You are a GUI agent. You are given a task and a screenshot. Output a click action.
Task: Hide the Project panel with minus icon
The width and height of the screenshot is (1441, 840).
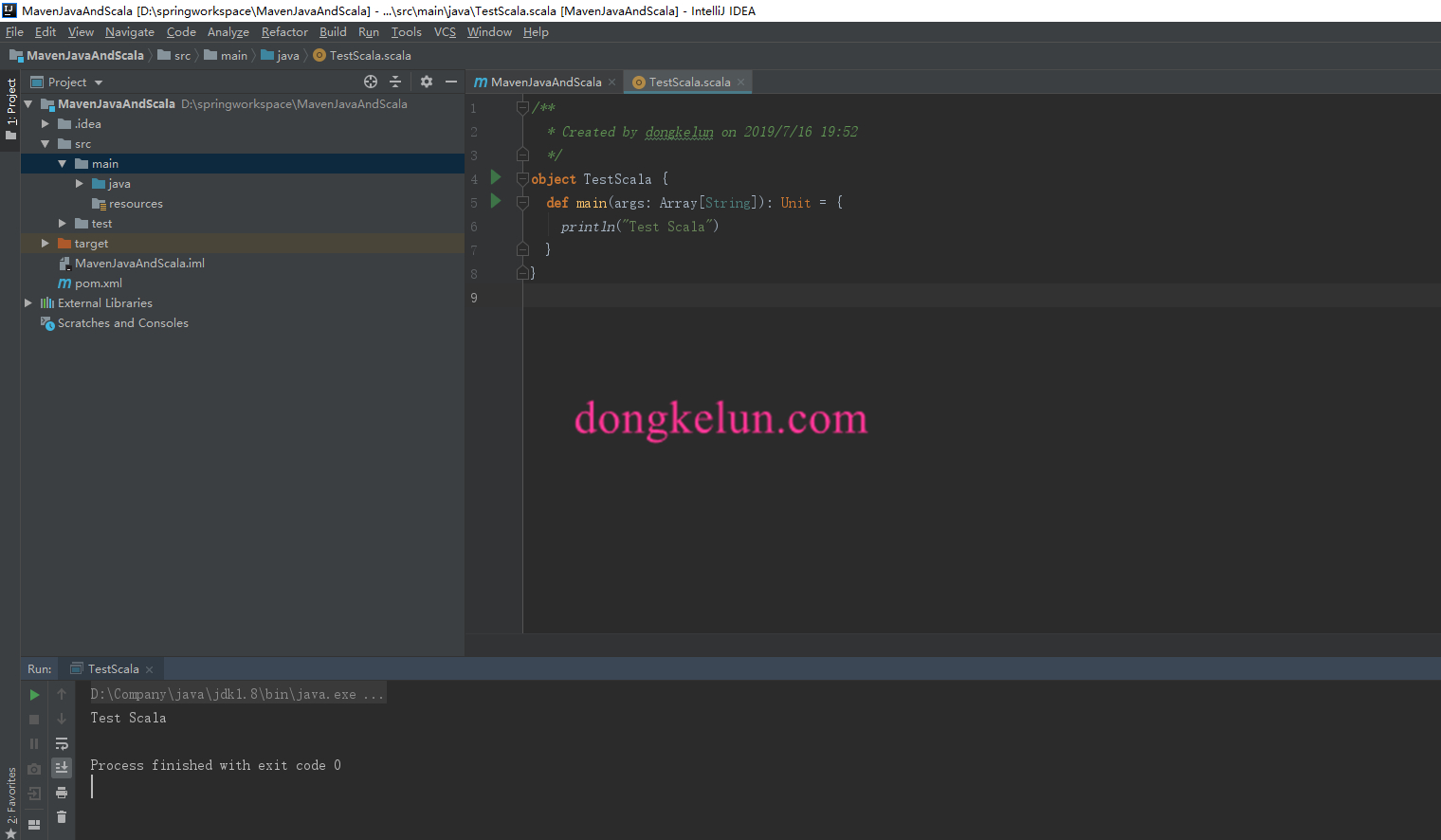451,82
